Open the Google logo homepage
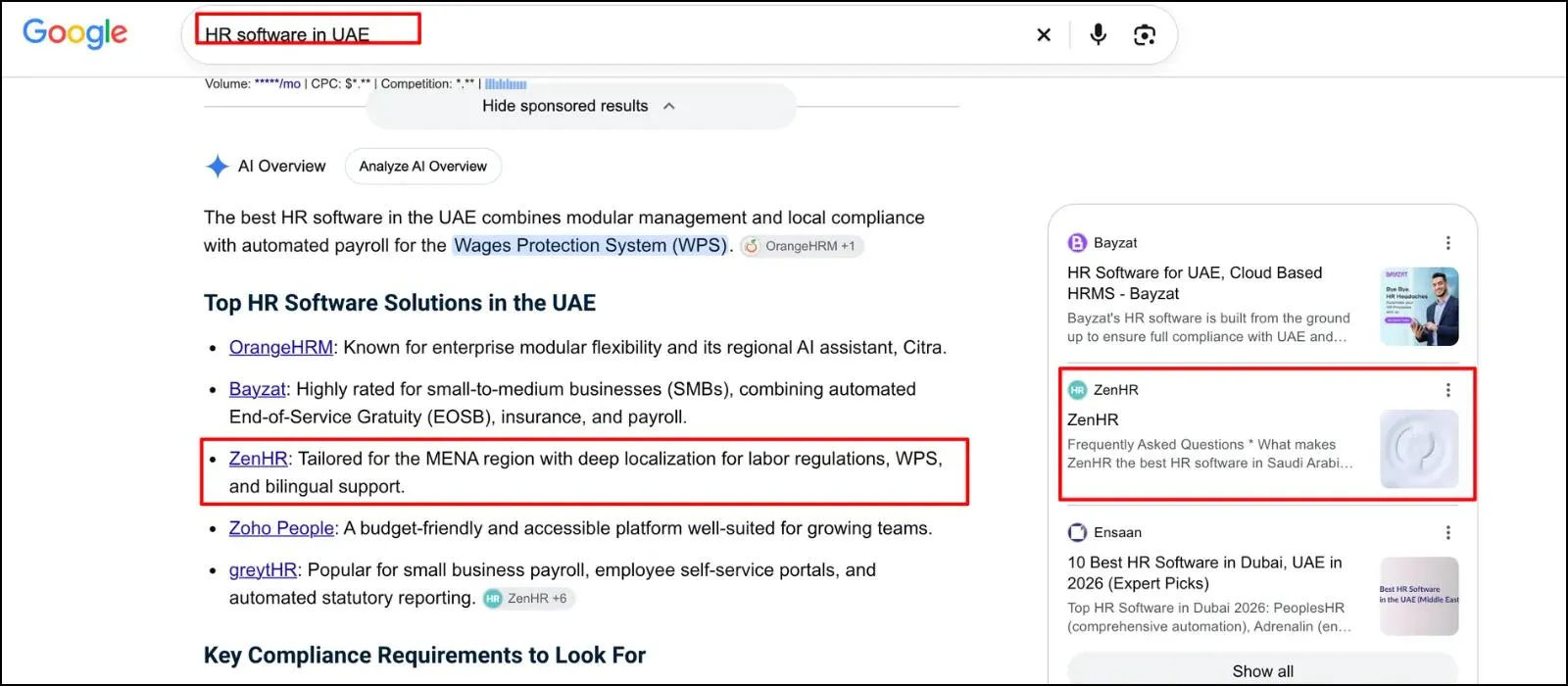 coord(74,32)
